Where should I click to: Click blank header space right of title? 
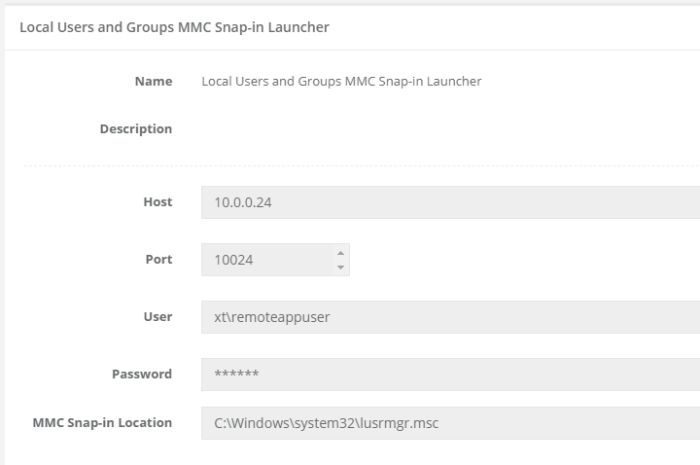[520, 27]
